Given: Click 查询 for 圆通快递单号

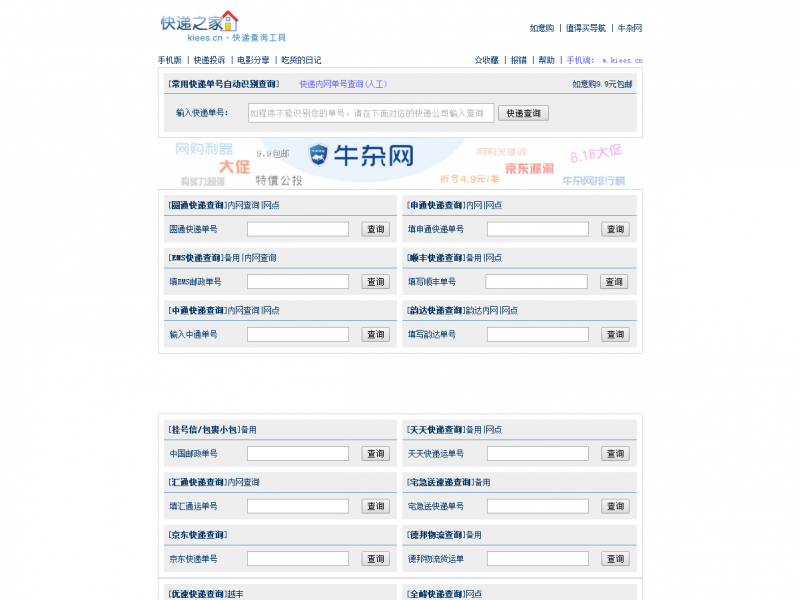Looking at the screenshot, I should coord(376,229).
